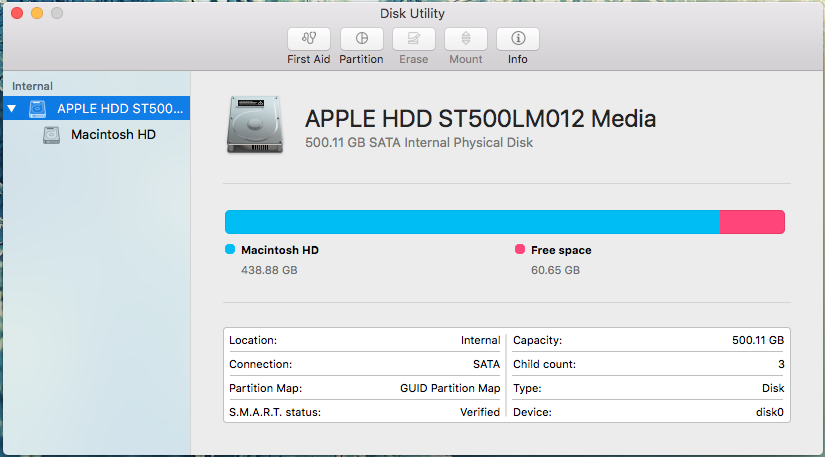The height and width of the screenshot is (457, 825).
Task: Click the APPLE HDD sidebar drive icon
Action: (37, 109)
